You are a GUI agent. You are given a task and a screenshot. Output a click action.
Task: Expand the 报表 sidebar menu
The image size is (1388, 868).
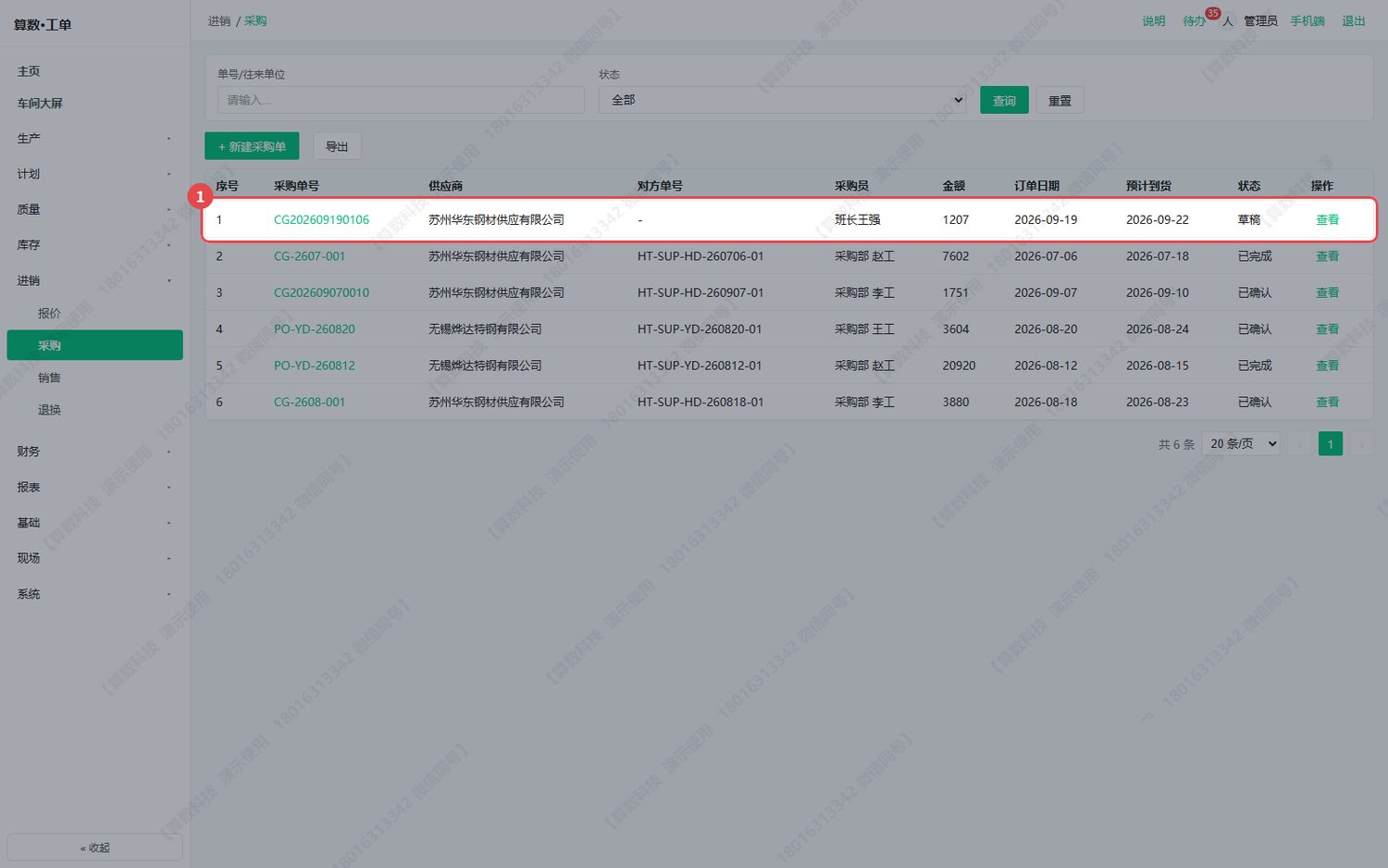click(x=94, y=487)
